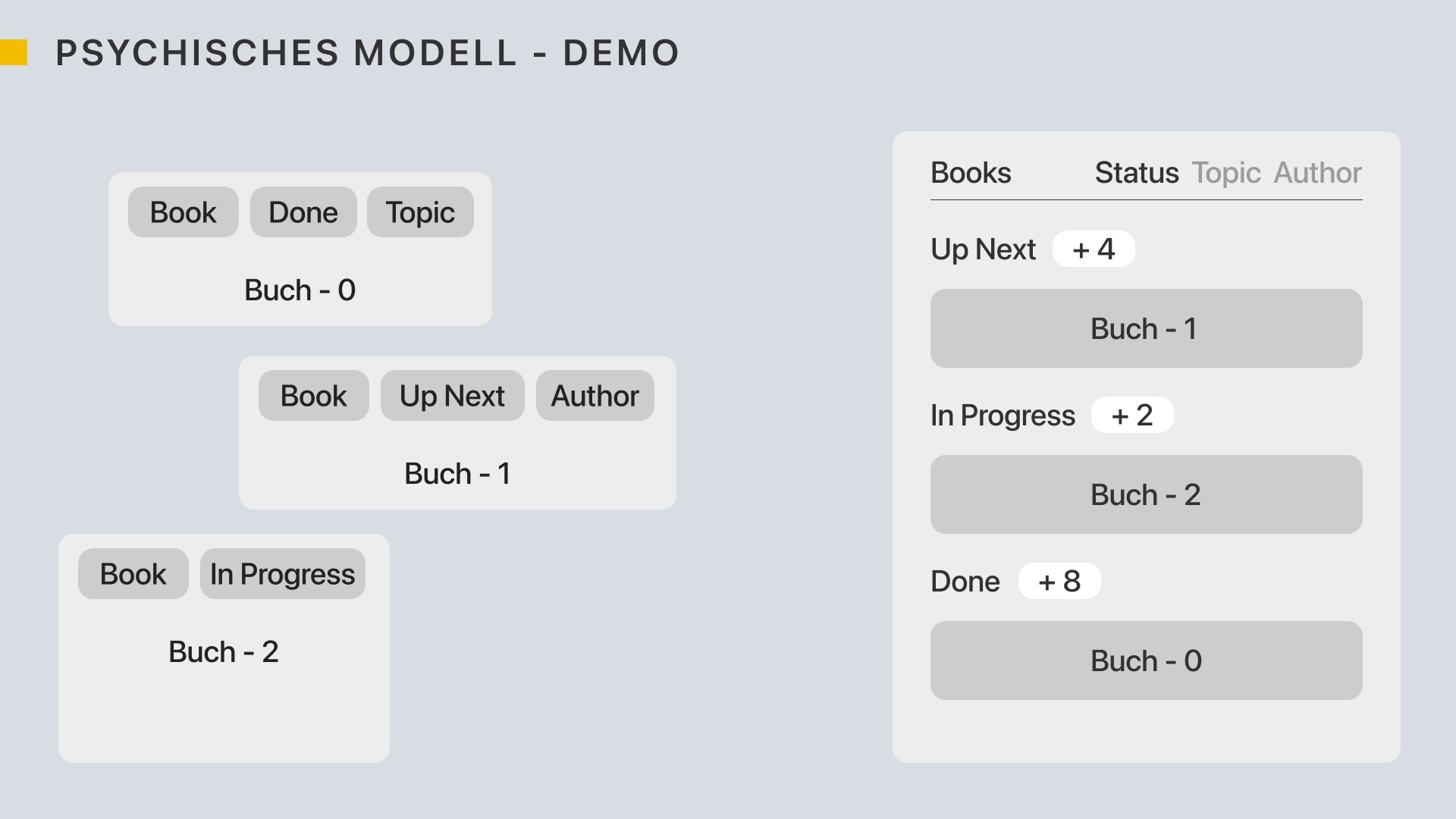Click the Book tag on Buch - 2 card
This screenshot has width=1456, height=819.
[133, 574]
